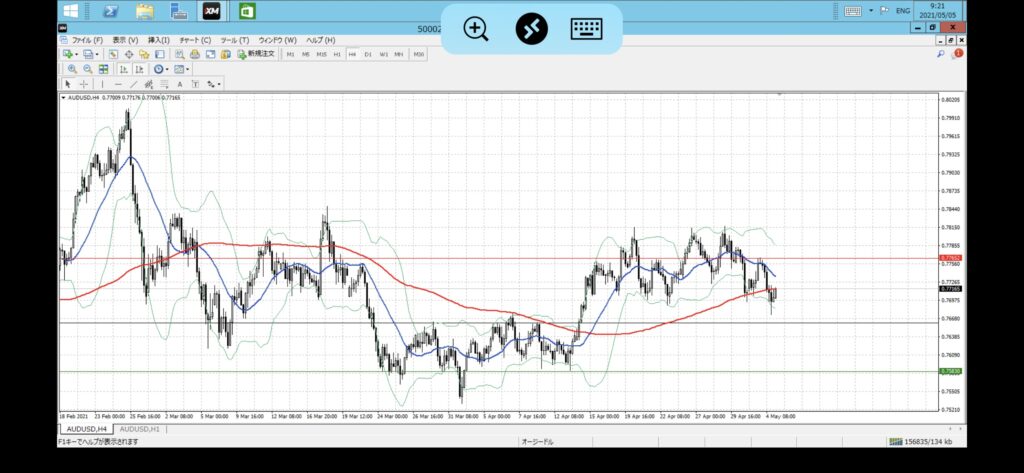
Task: Select the Fibonacci Retracement tool
Action: pos(165,84)
